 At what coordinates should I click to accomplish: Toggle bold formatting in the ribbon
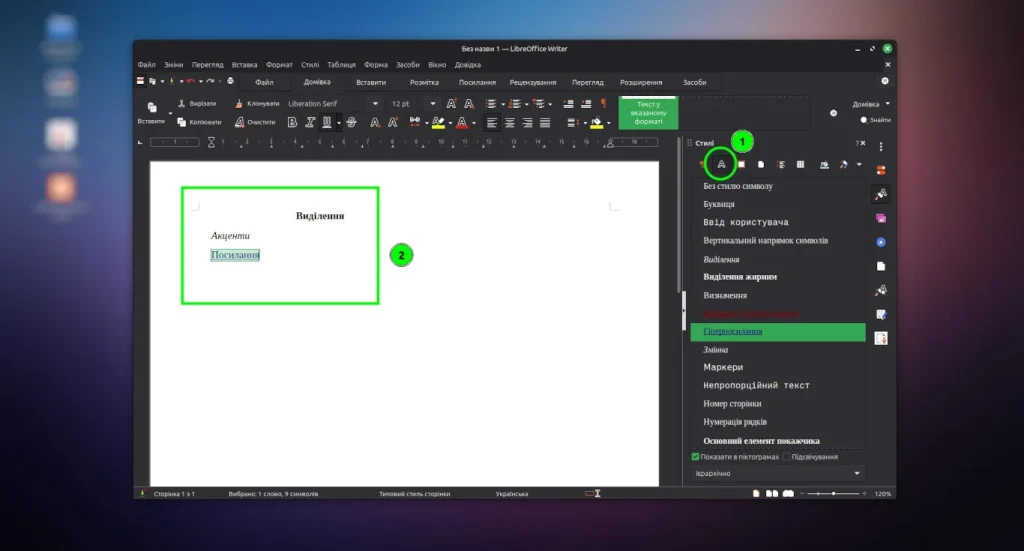coord(292,122)
